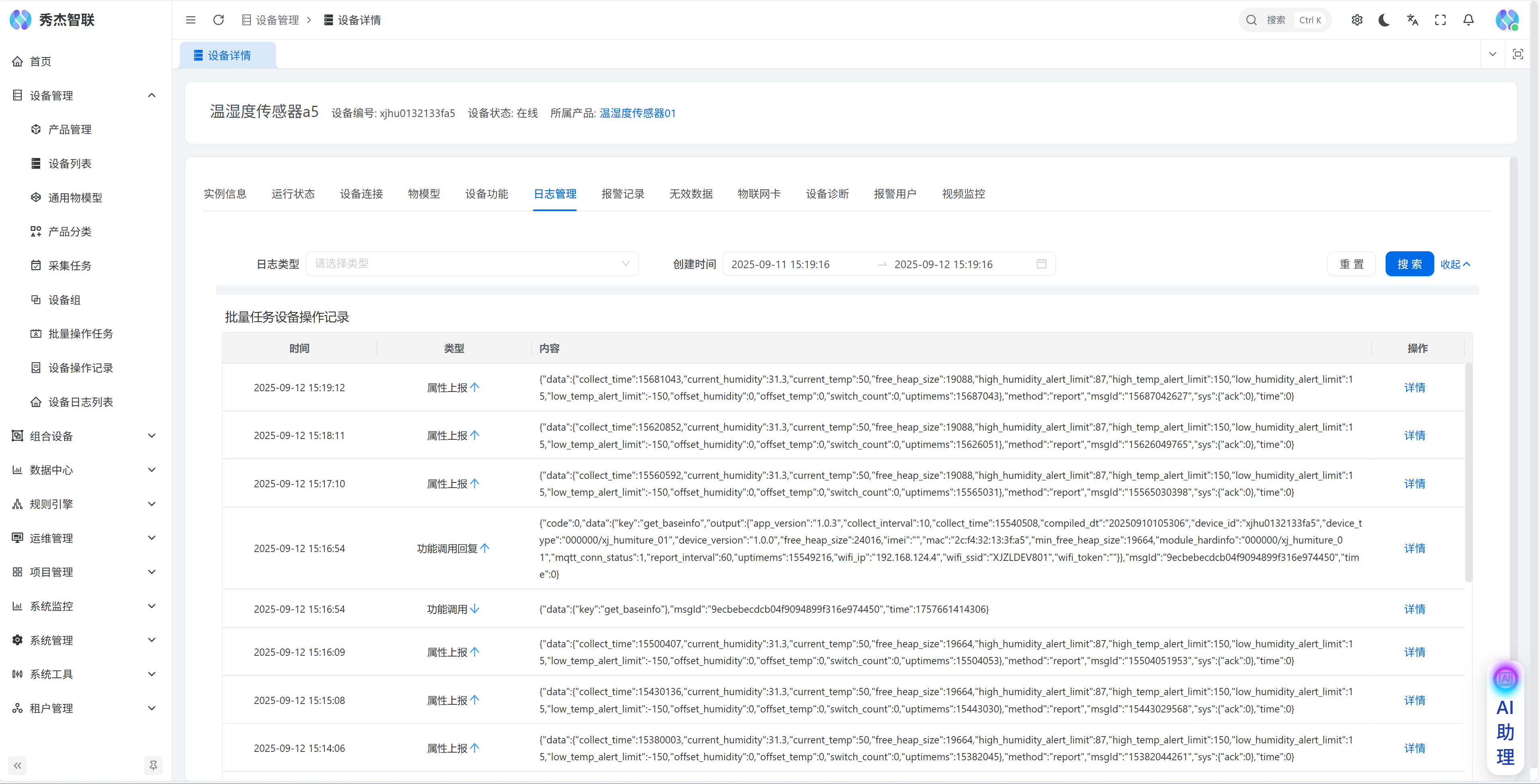The height and width of the screenshot is (784, 1540).
Task: Open the settings gear icon
Action: point(1357,20)
